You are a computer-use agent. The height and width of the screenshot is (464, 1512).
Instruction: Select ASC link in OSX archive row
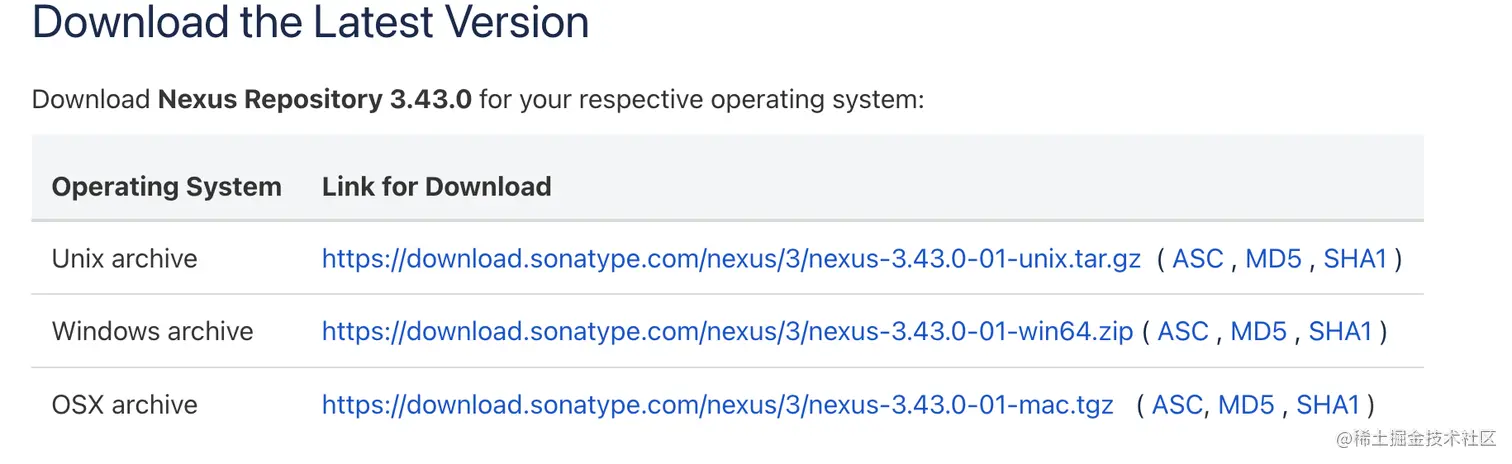1177,405
